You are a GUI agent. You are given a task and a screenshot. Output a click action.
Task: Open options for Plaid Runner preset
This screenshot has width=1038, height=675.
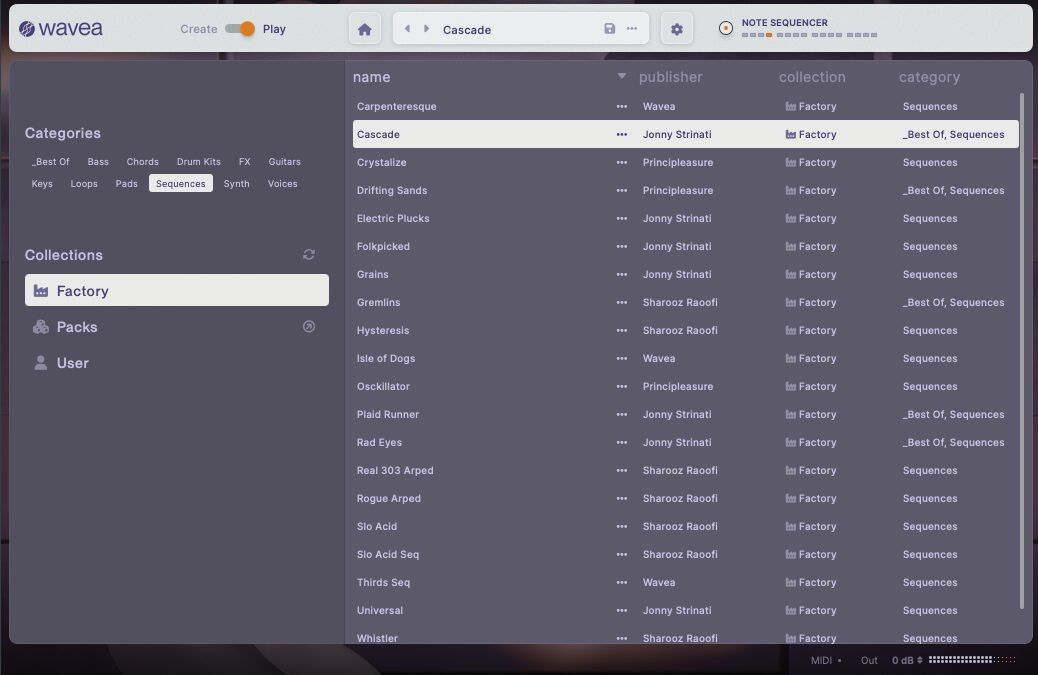click(x=622, y=414)
